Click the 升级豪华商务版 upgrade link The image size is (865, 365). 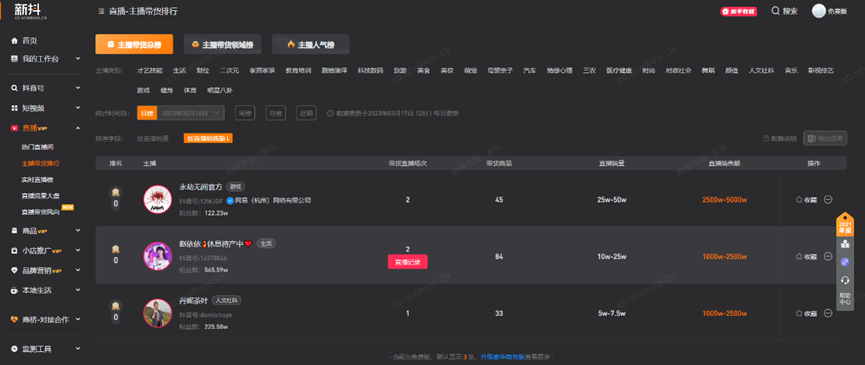[502, 357]
